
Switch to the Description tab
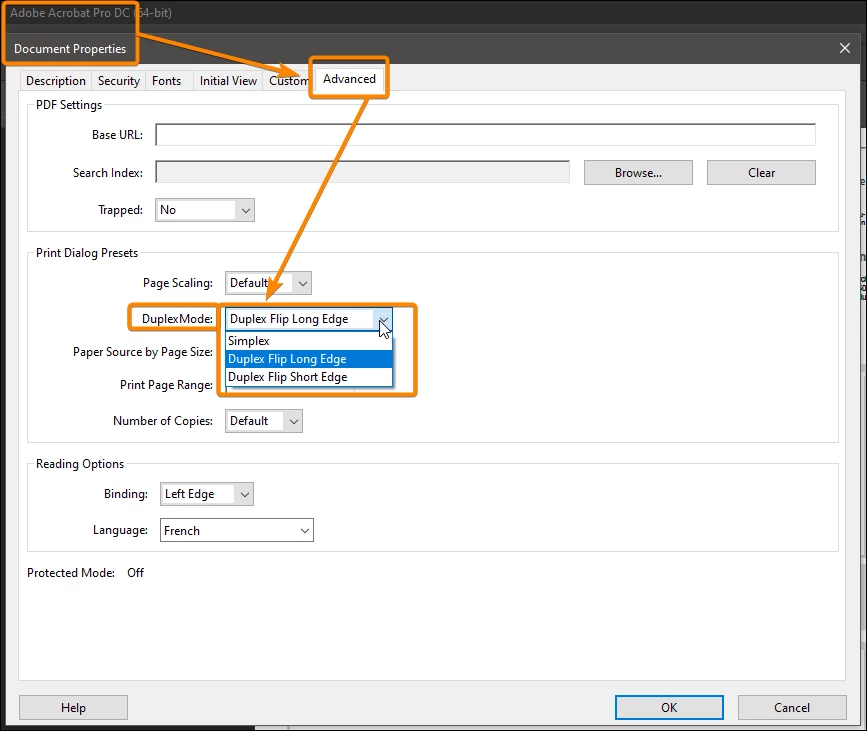(x=56, y=81)
